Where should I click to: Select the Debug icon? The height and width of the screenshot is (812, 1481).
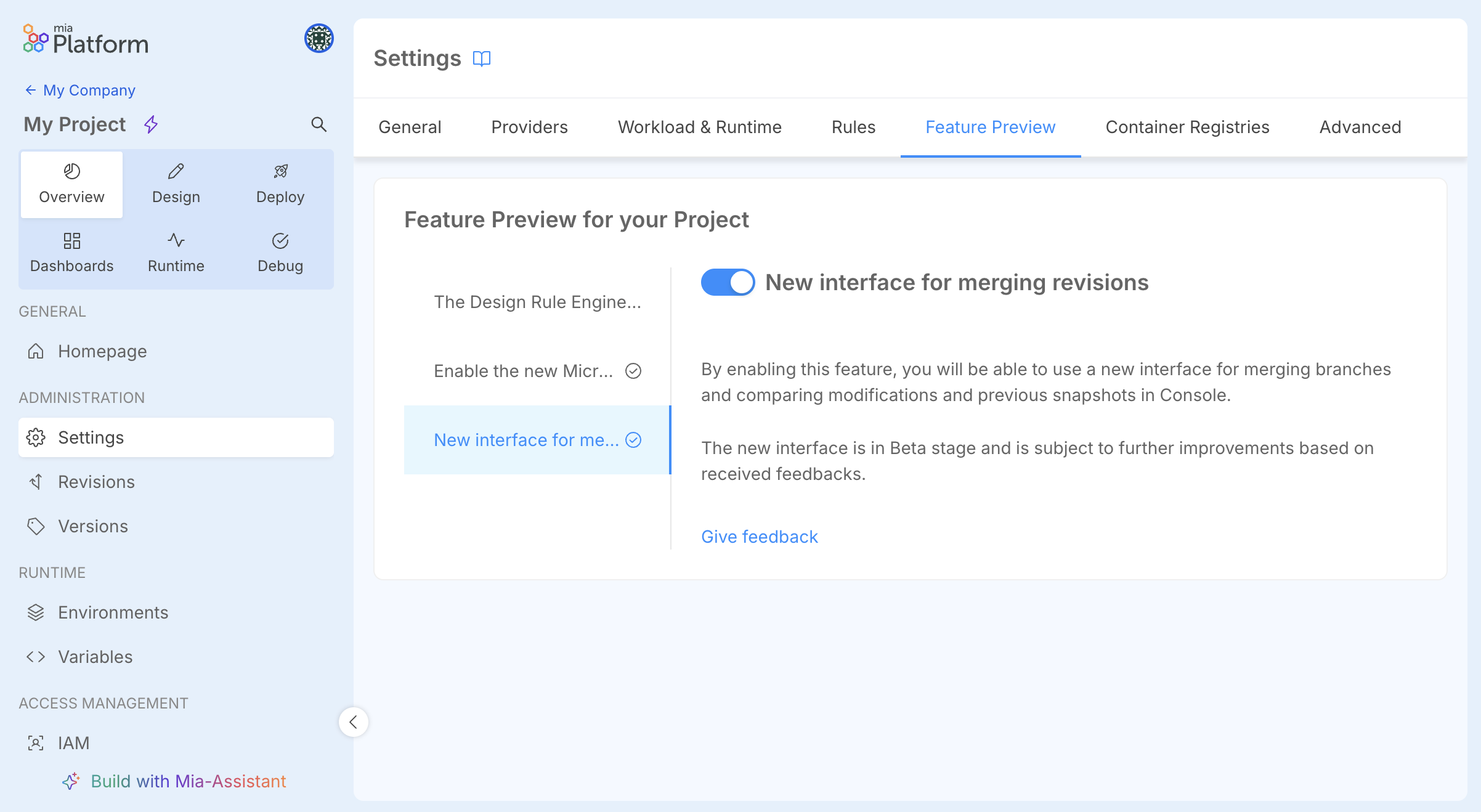tap(280, 241)
